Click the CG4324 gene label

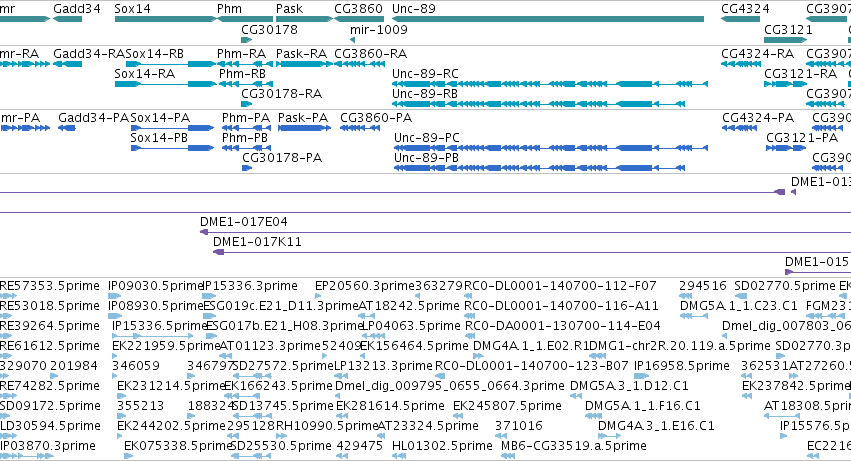coord(745,9)
